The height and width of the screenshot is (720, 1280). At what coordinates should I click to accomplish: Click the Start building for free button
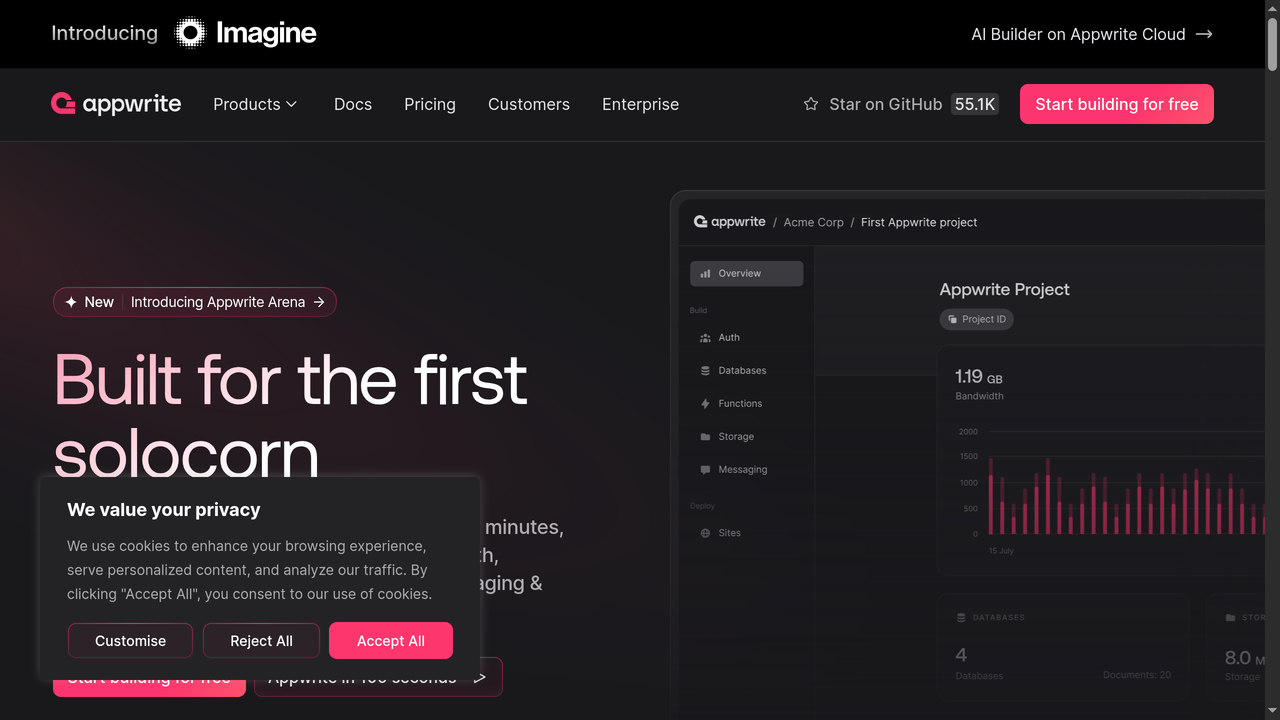pyautogui.click(x=1116, y=104)
